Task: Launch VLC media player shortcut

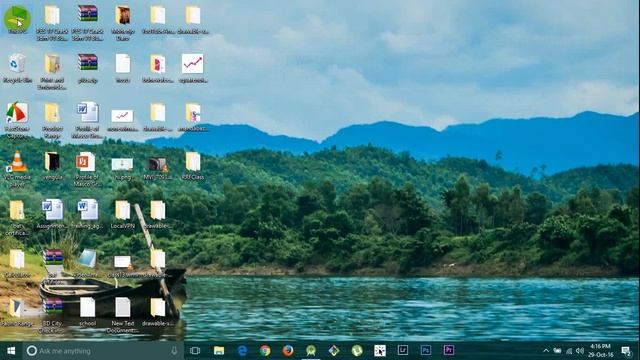Action: click(x=17, y=169)
